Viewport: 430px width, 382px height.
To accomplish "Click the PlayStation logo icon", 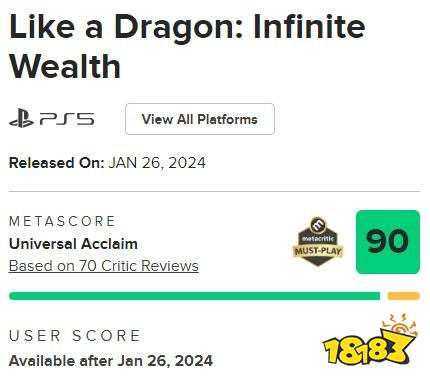I will coord(21,118).
